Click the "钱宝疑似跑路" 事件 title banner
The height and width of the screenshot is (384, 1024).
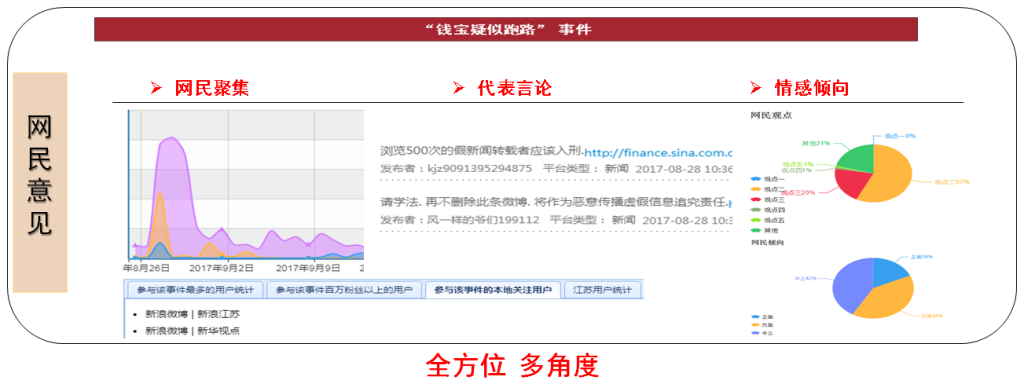click(506, 29)
